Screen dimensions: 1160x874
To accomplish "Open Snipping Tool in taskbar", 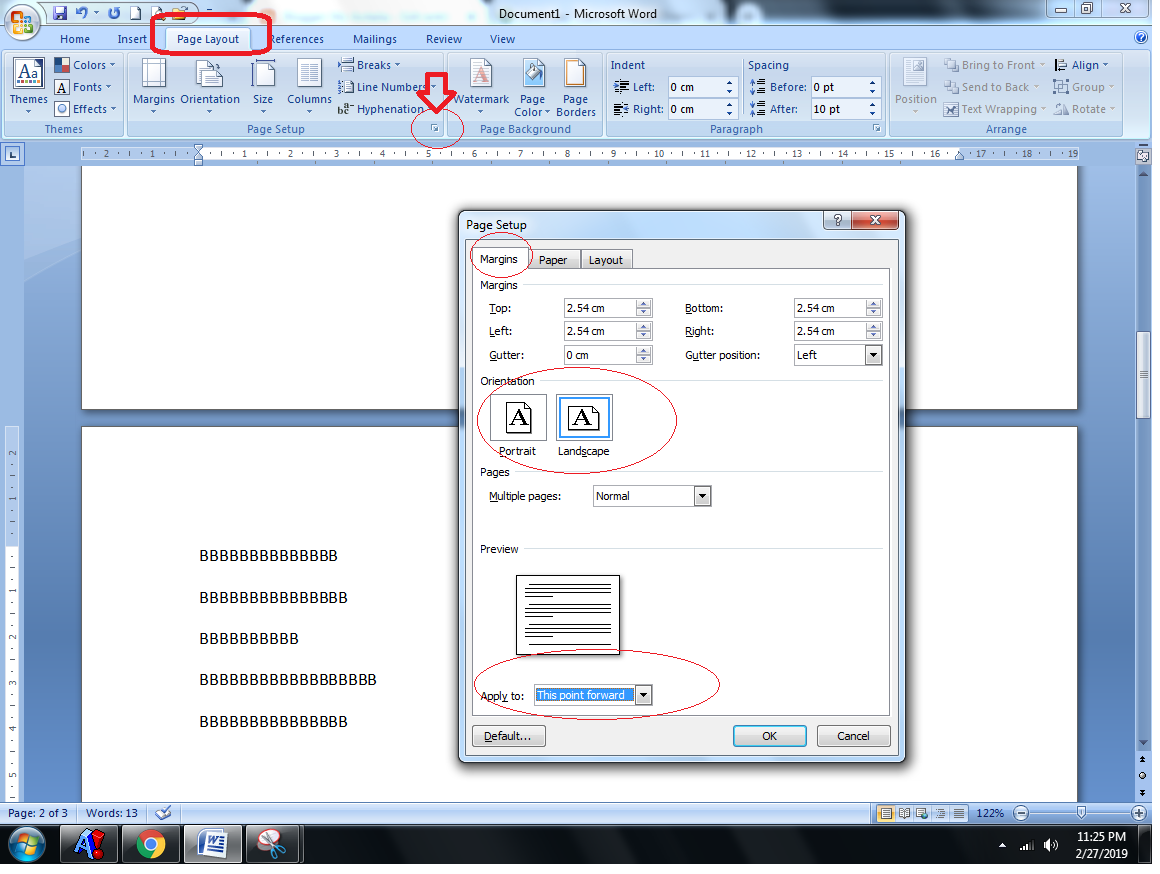I will point(272,844).
